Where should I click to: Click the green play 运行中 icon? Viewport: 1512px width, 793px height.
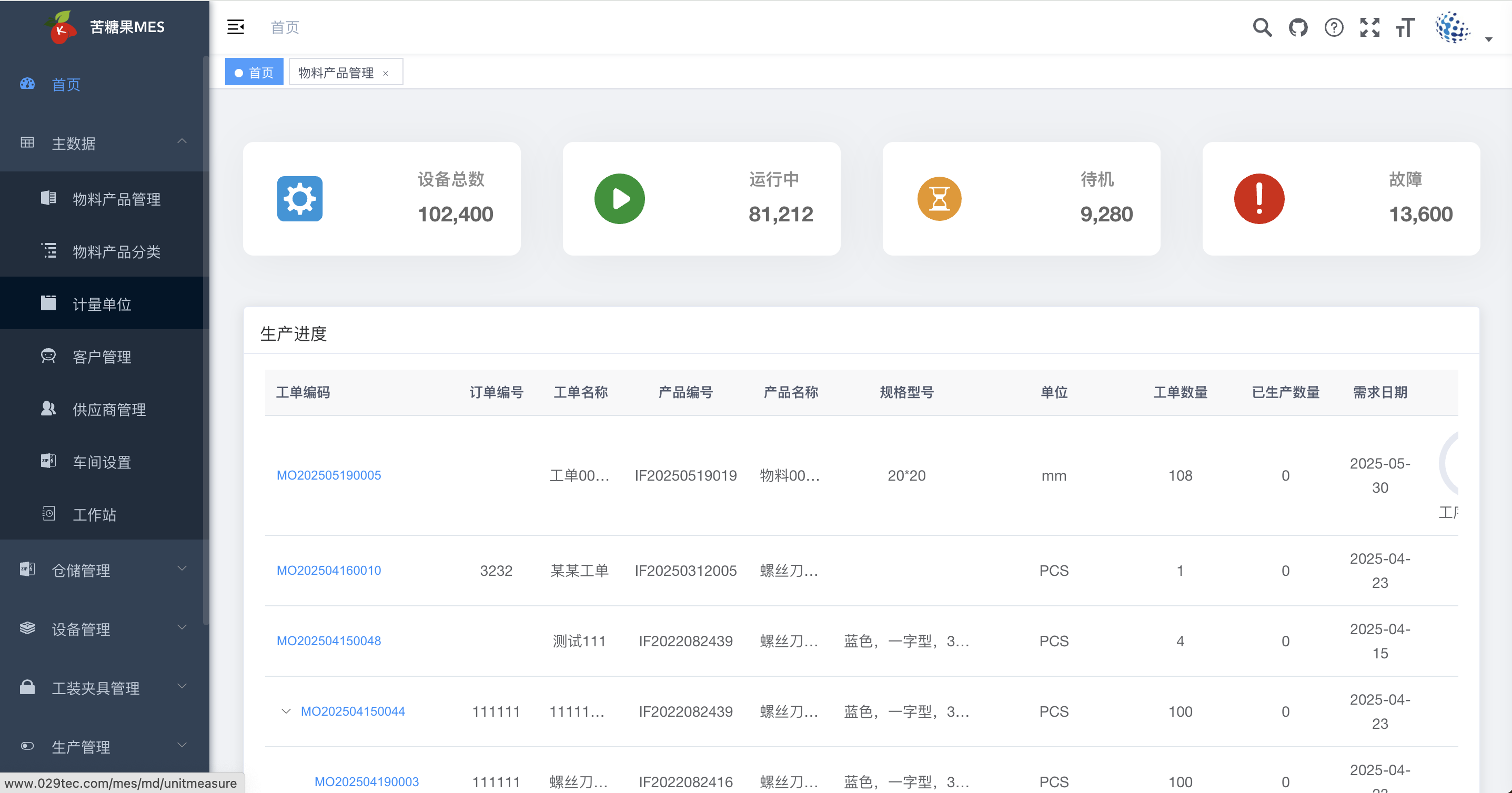[619, 198]
